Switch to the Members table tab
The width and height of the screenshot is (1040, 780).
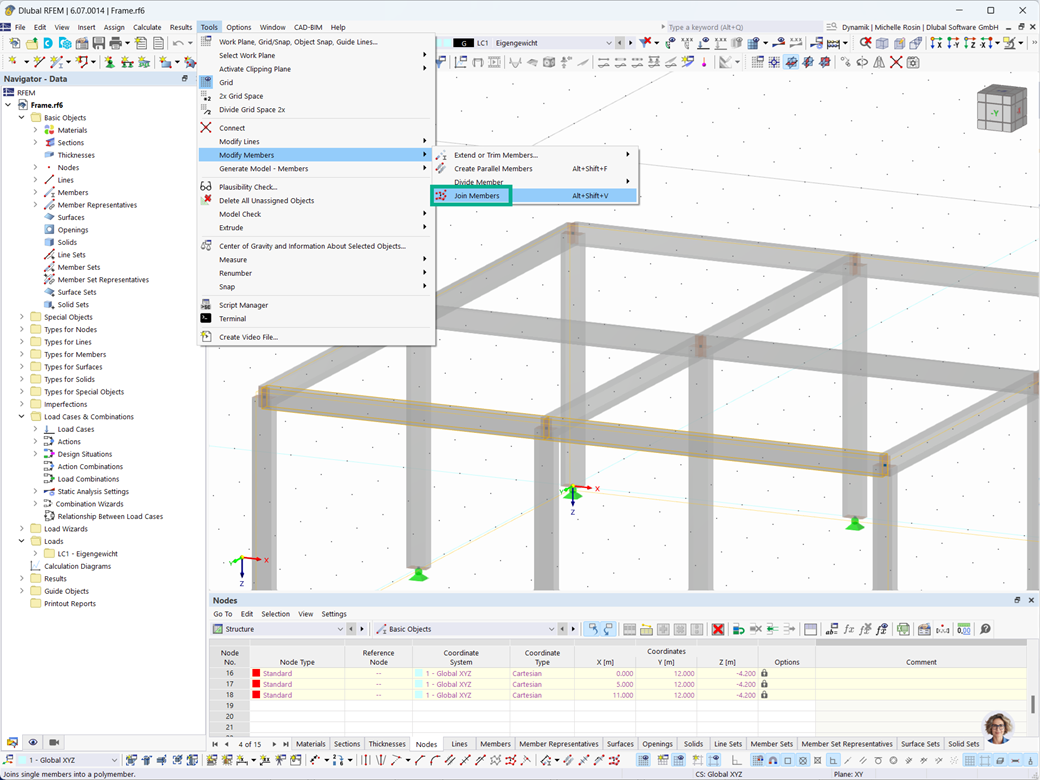tap(495, 744)
